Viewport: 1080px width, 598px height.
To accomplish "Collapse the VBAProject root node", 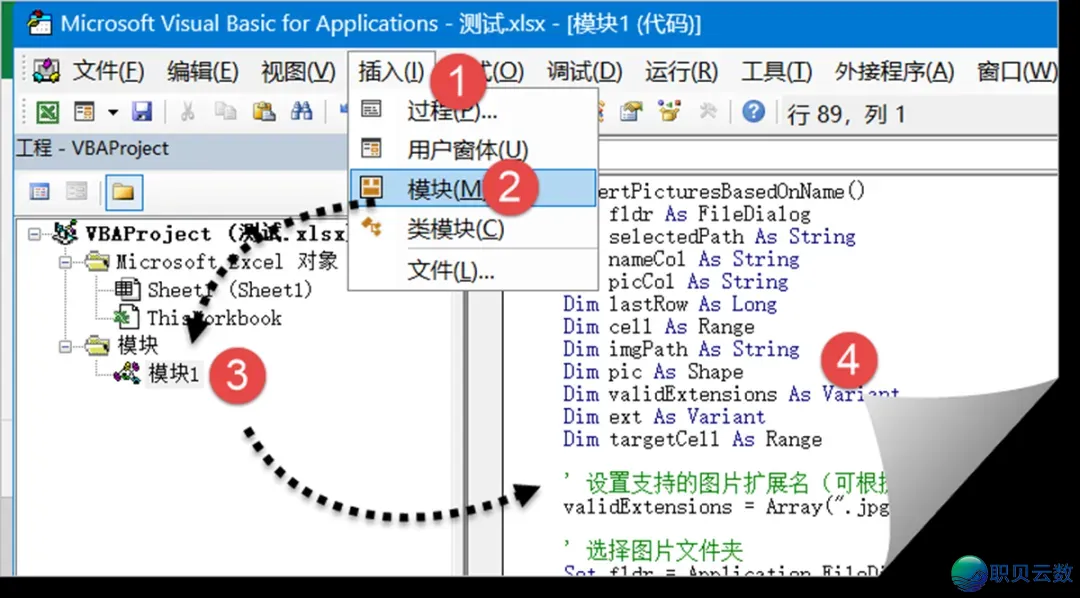I will coord(34,234).
